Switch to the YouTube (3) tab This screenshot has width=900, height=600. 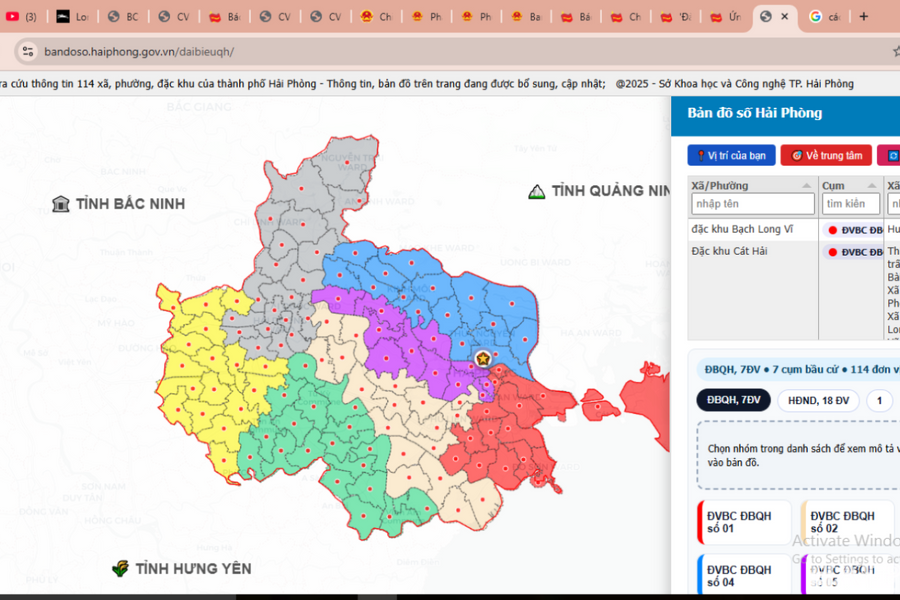click(22, 17)
